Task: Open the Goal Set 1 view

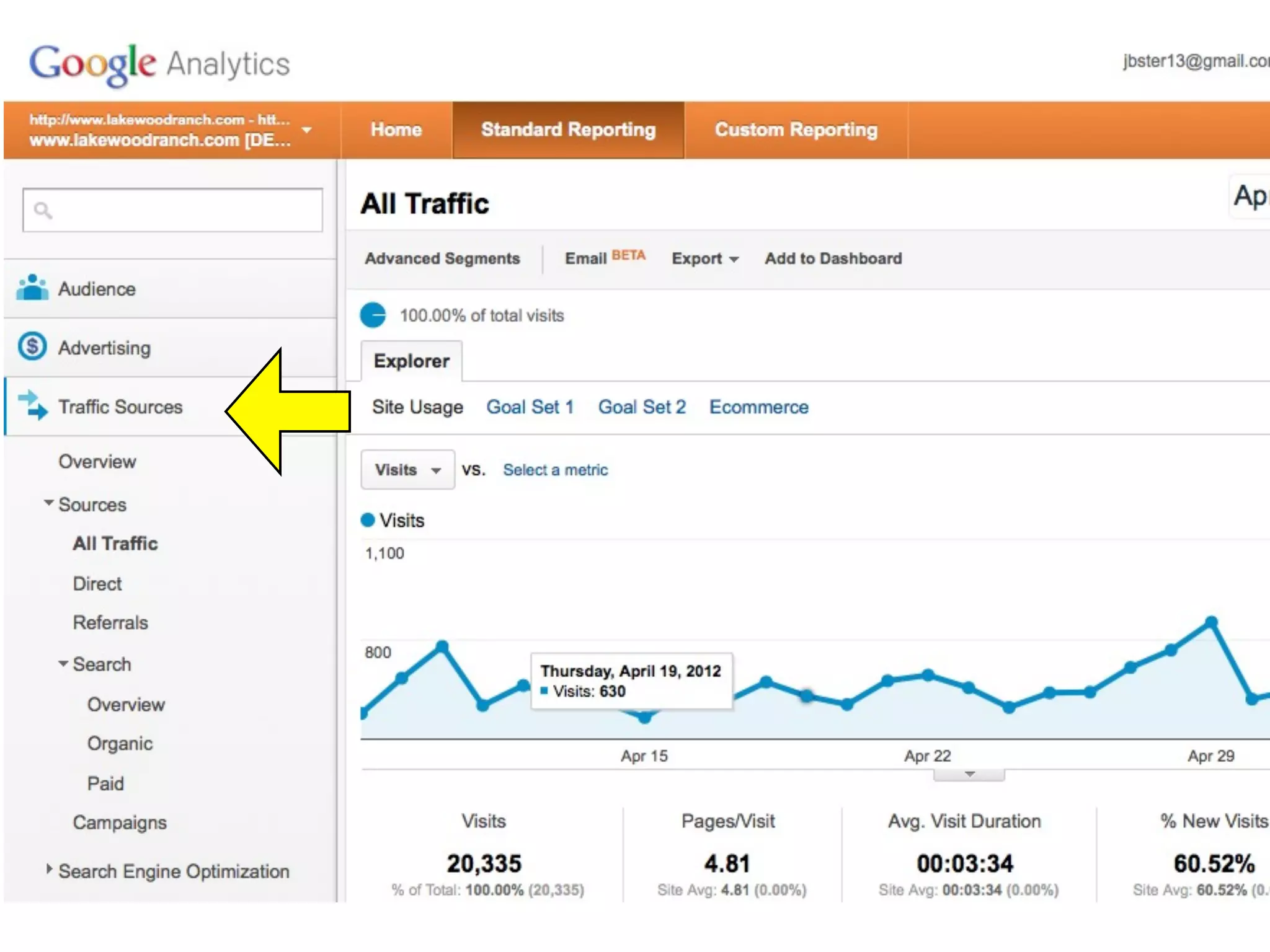Action: click(530, 407)
